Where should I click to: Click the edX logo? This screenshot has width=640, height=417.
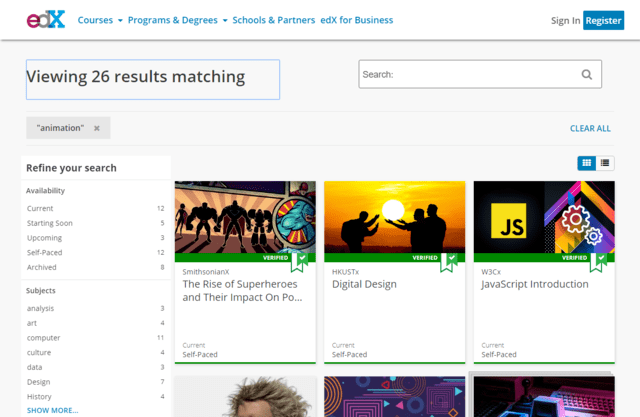click(x=46, y=19)
